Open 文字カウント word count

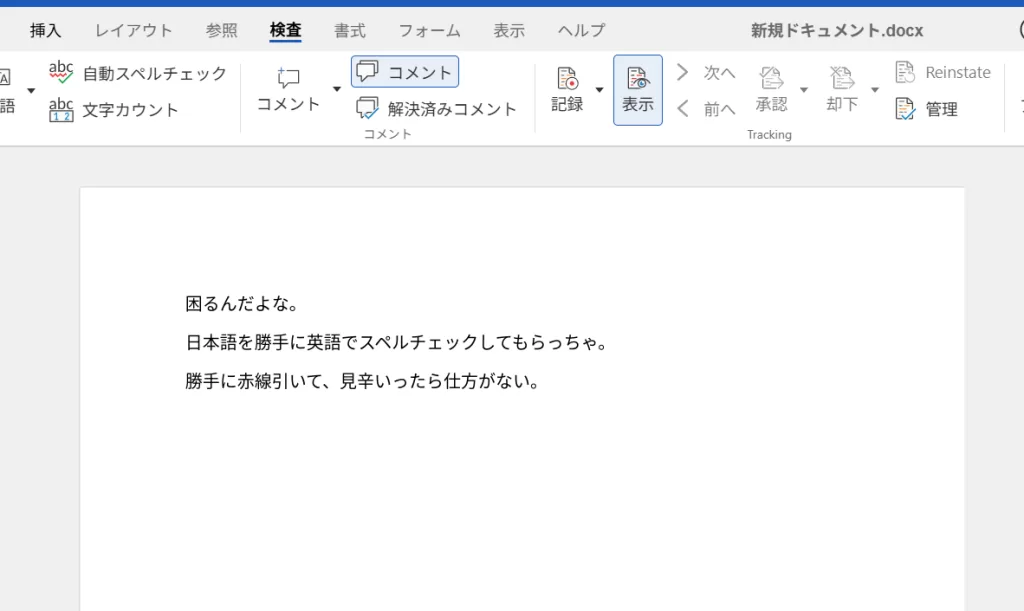(x=120, y=110)
